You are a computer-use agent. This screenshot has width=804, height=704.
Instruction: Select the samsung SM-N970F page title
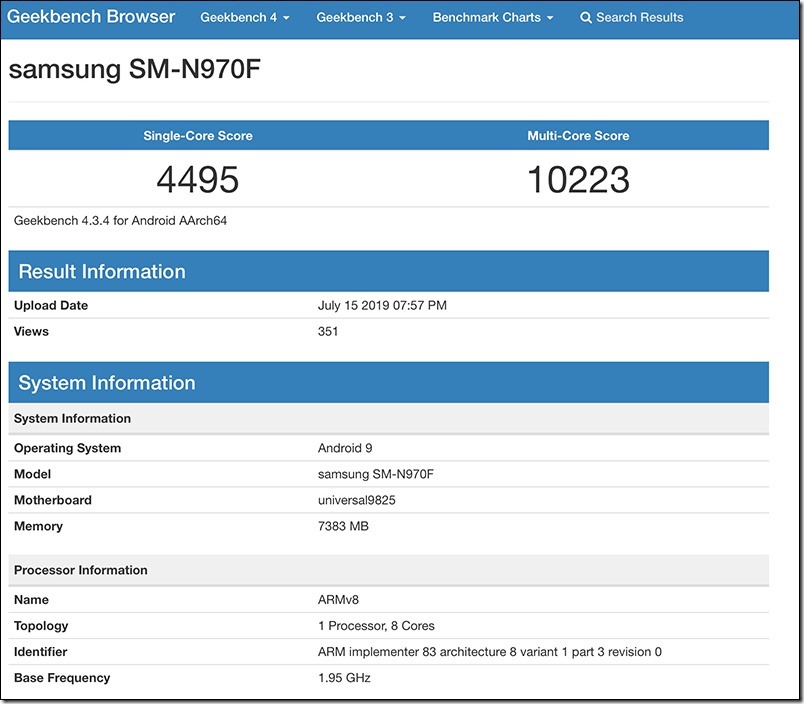coord(135,69)
